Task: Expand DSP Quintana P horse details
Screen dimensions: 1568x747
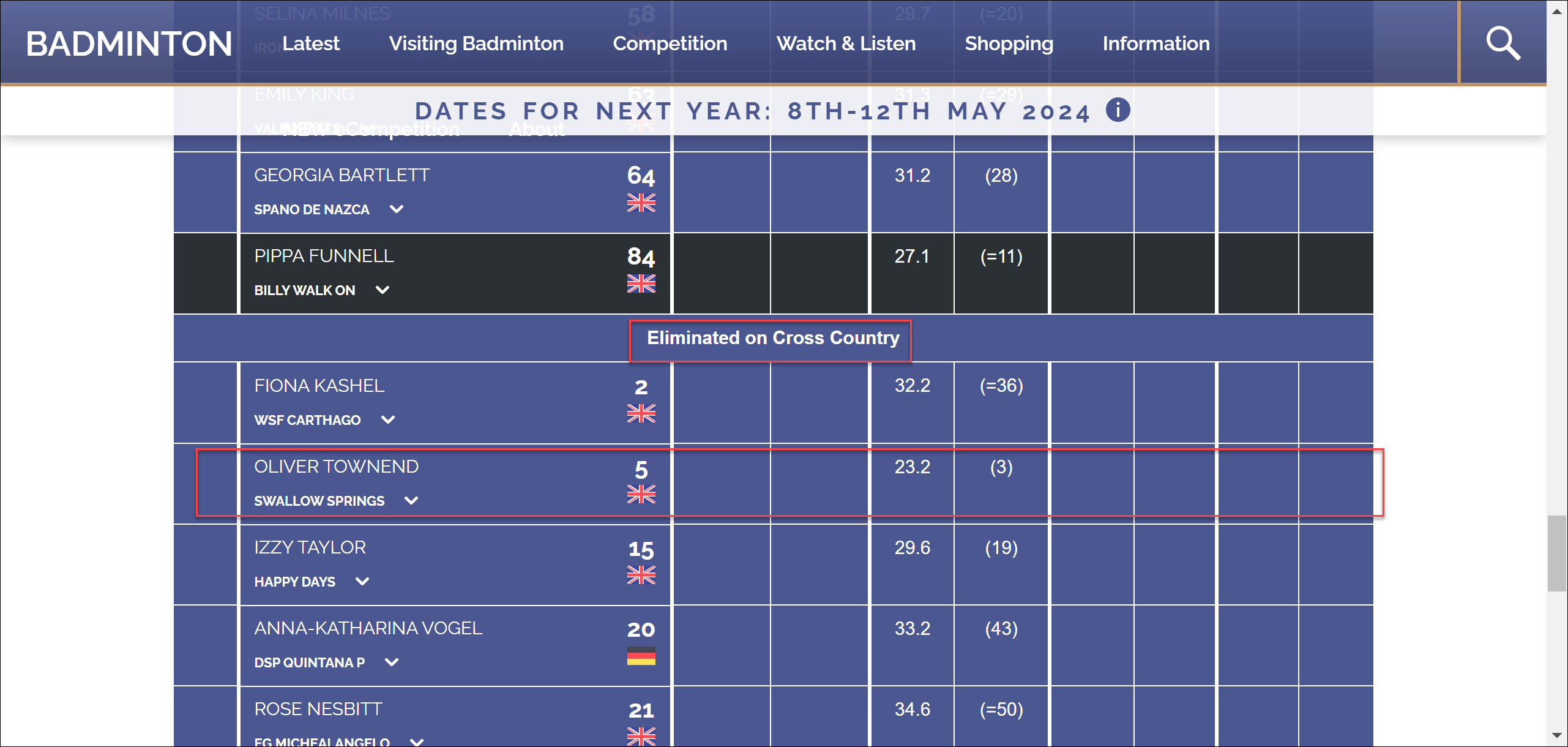Action: pos(392,663)
